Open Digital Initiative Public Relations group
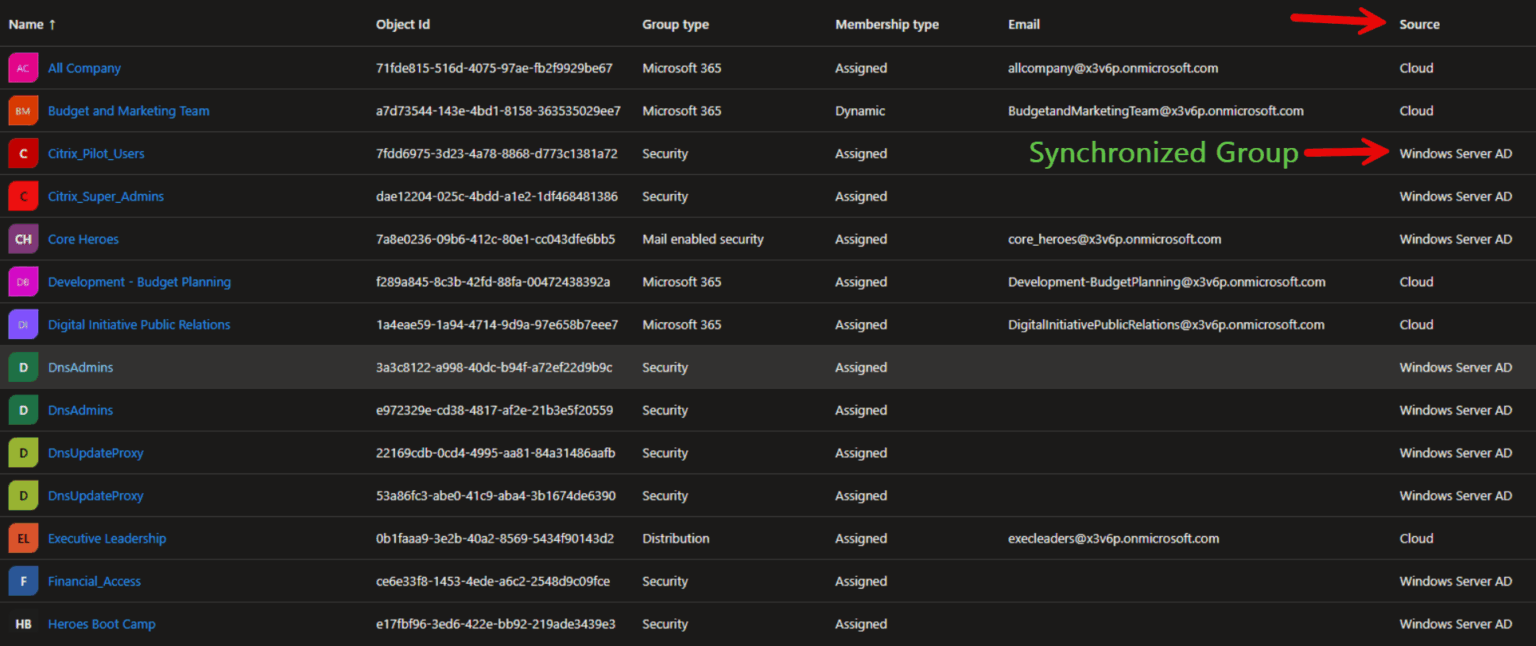Viewport: 1536px width, 646px height. coord(139,325)
